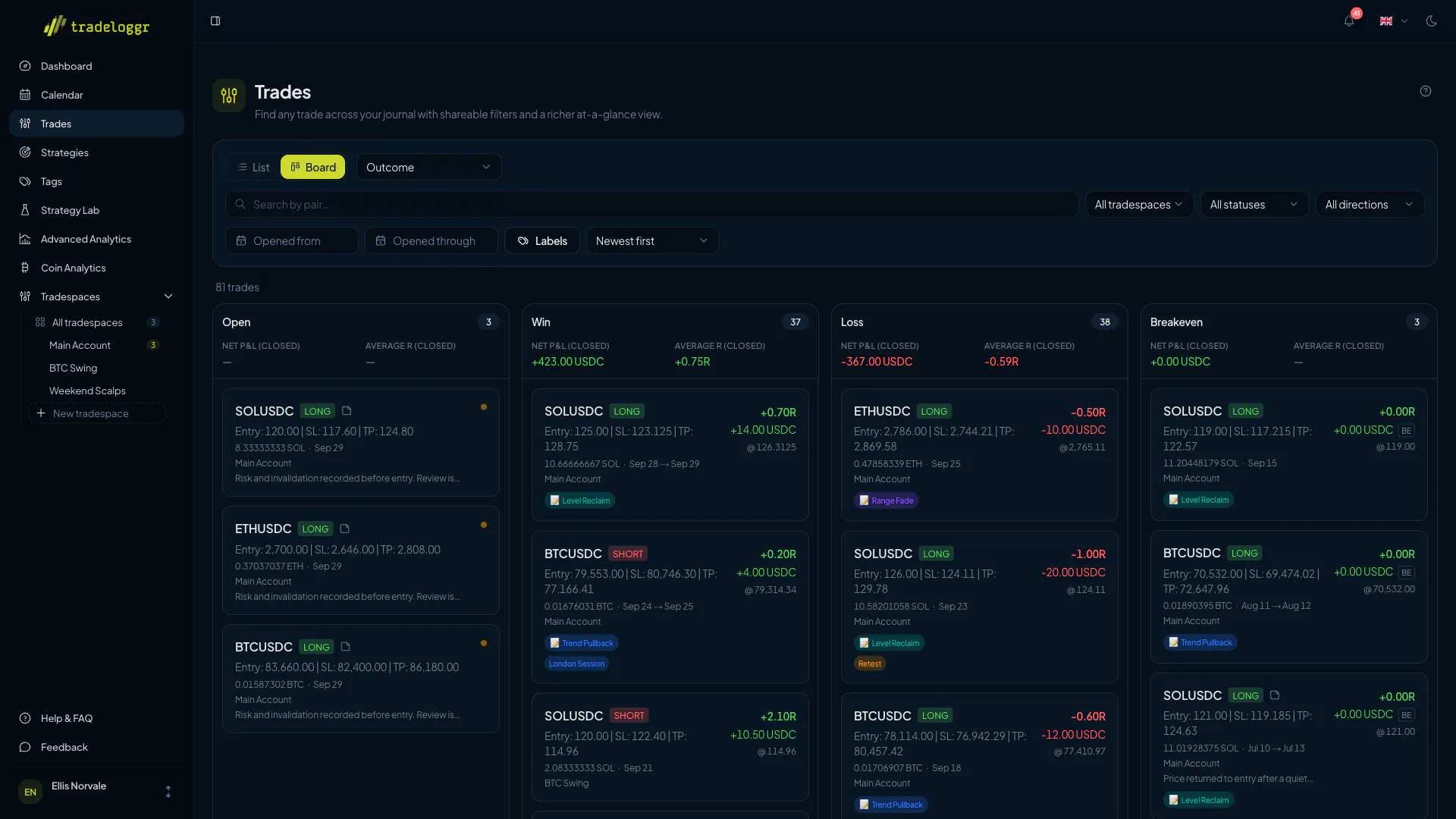Select BTC Swing tradespace
This screenshot has width=1456, height=819.
click(97, 368)
